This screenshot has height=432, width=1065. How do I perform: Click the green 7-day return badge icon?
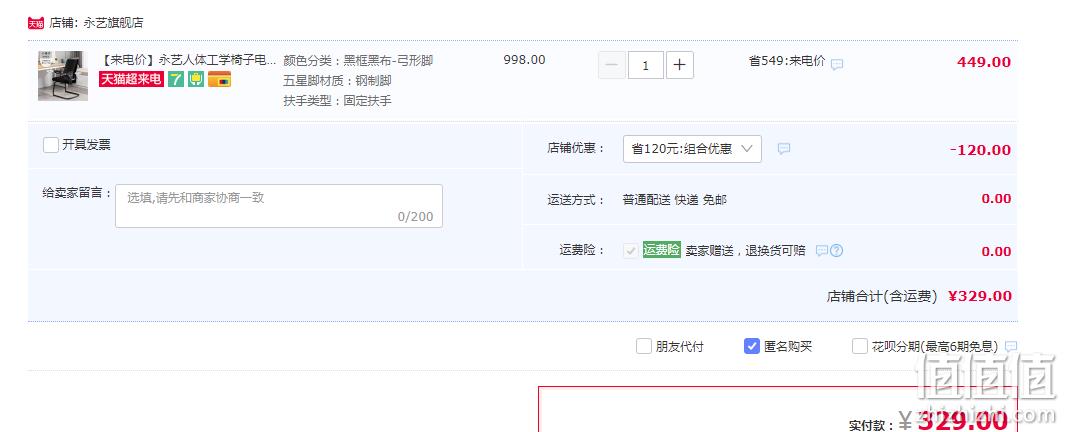(x=176, y=79)
